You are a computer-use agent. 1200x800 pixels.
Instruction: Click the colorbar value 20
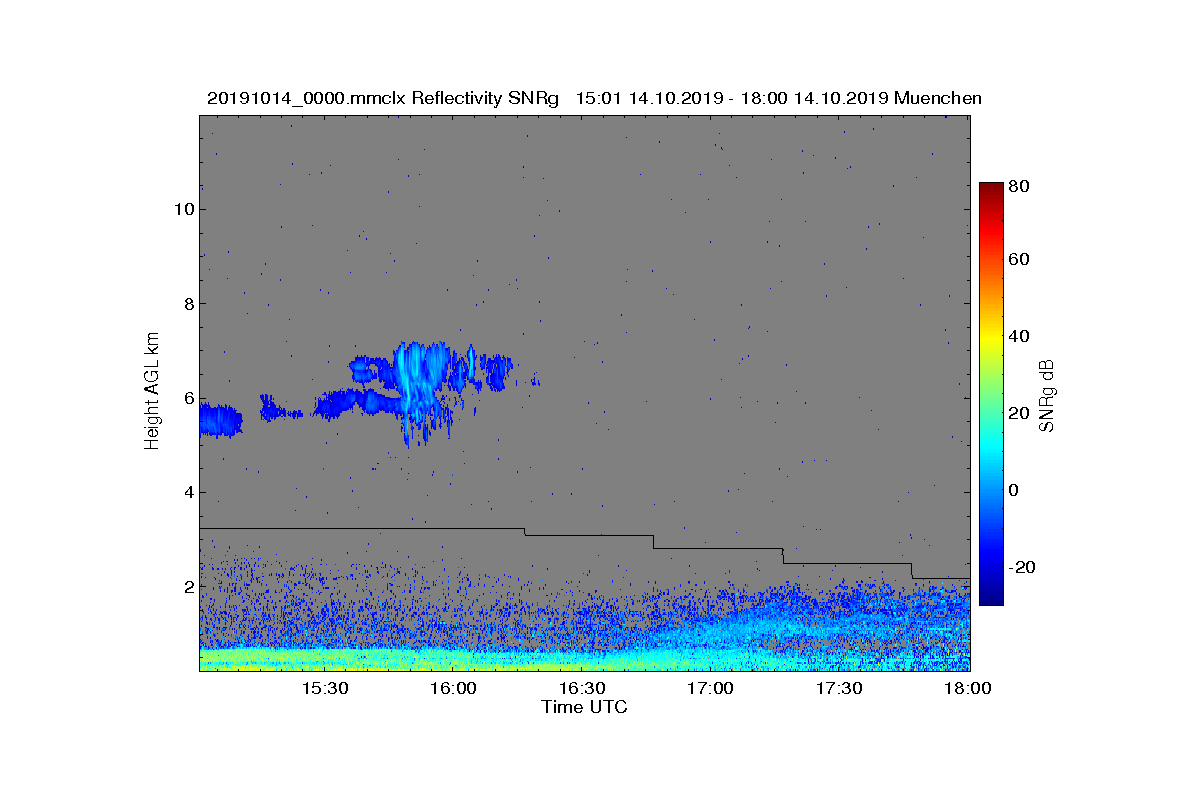1020,413
